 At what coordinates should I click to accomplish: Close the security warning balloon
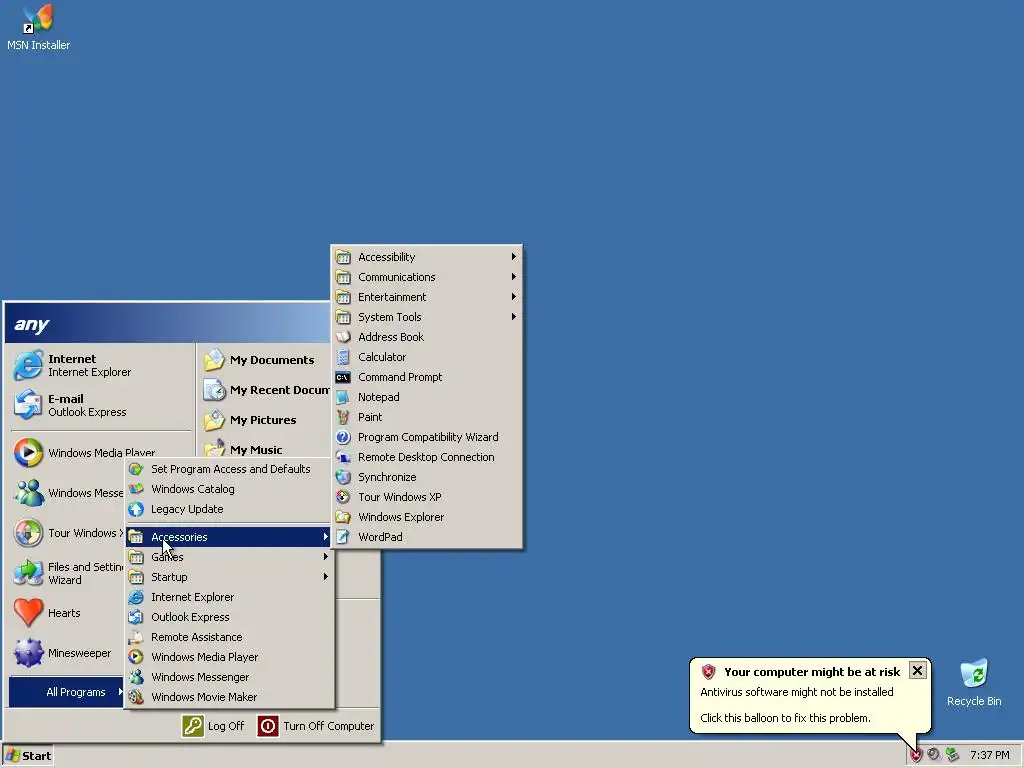(918, 671)
